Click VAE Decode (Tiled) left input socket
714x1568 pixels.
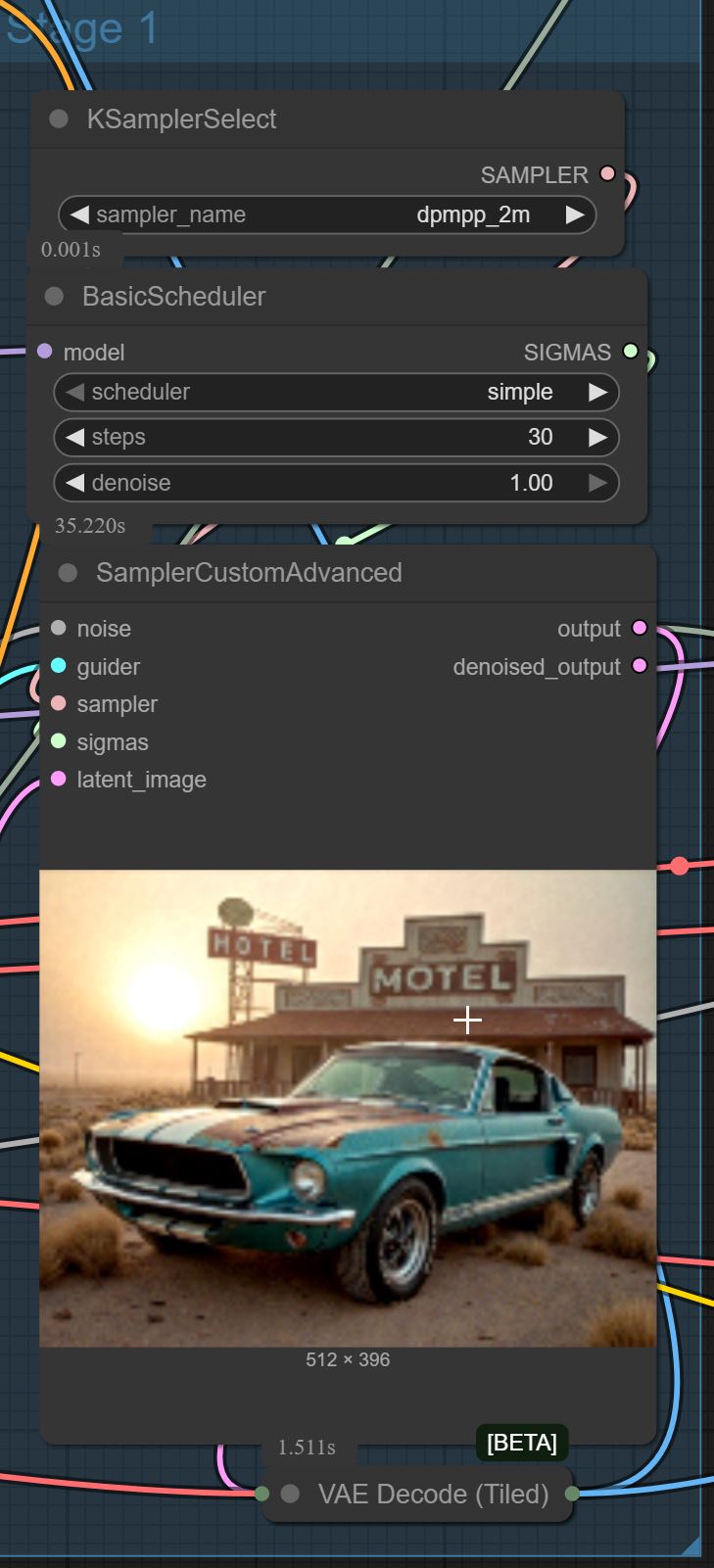[x=262, y=1494]
